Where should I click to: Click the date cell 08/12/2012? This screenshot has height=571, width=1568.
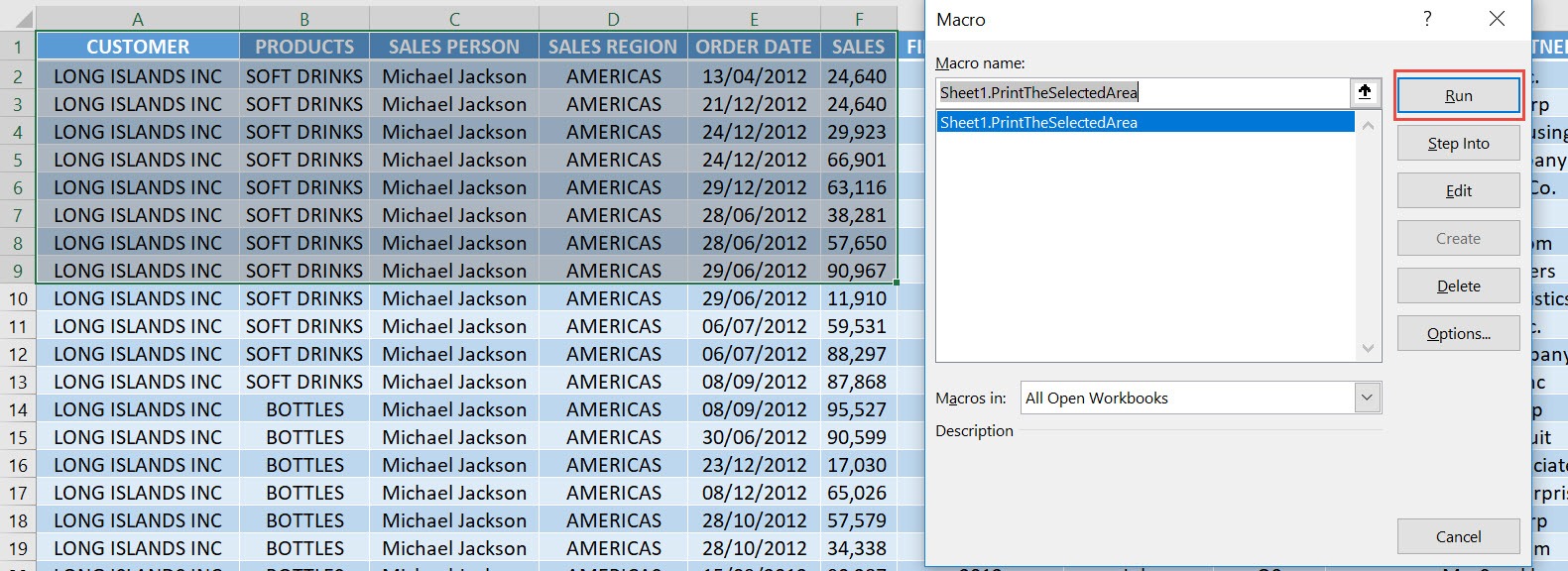pos(754,493)
